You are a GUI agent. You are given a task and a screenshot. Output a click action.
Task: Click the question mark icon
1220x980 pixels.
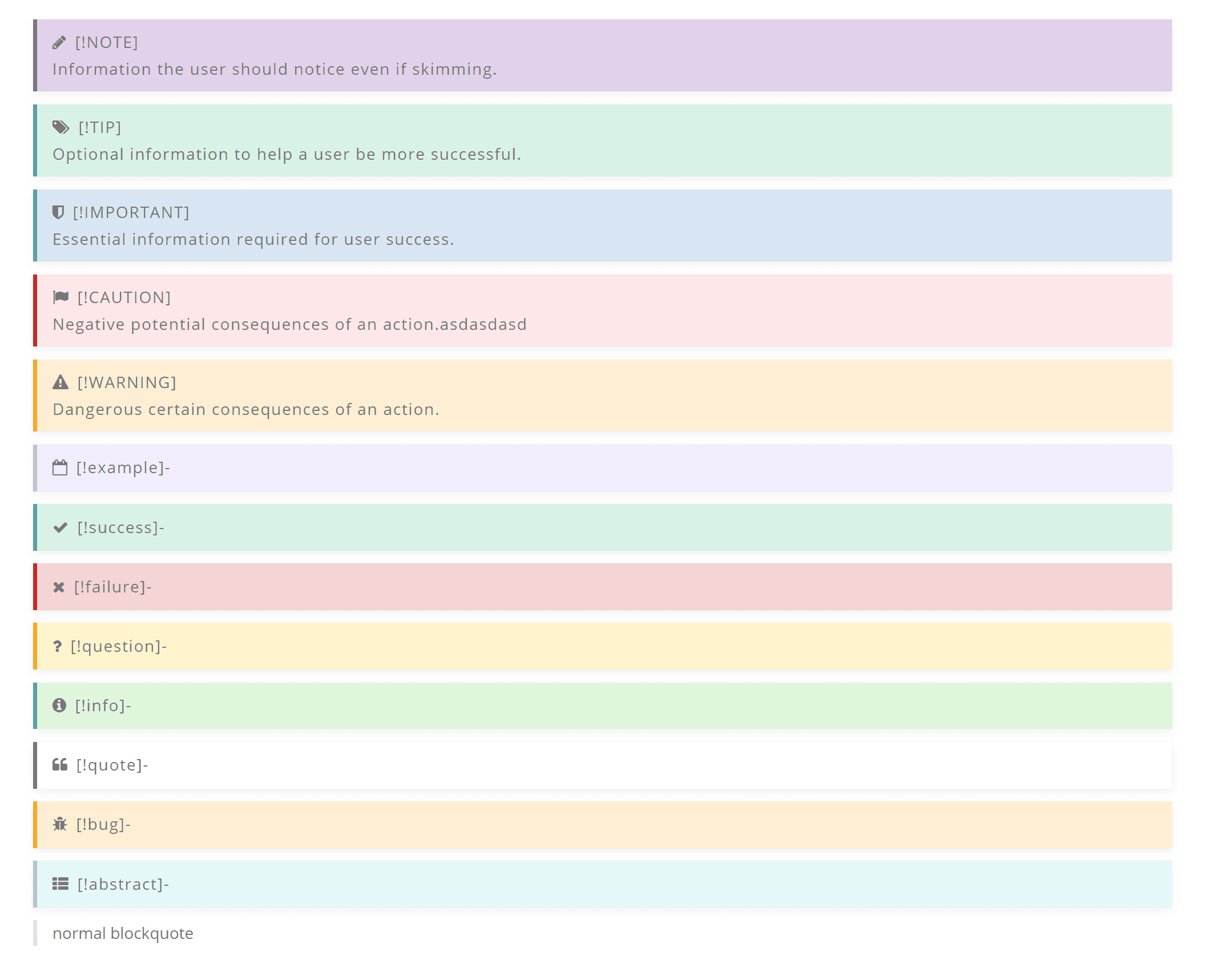tap(57, 647)
